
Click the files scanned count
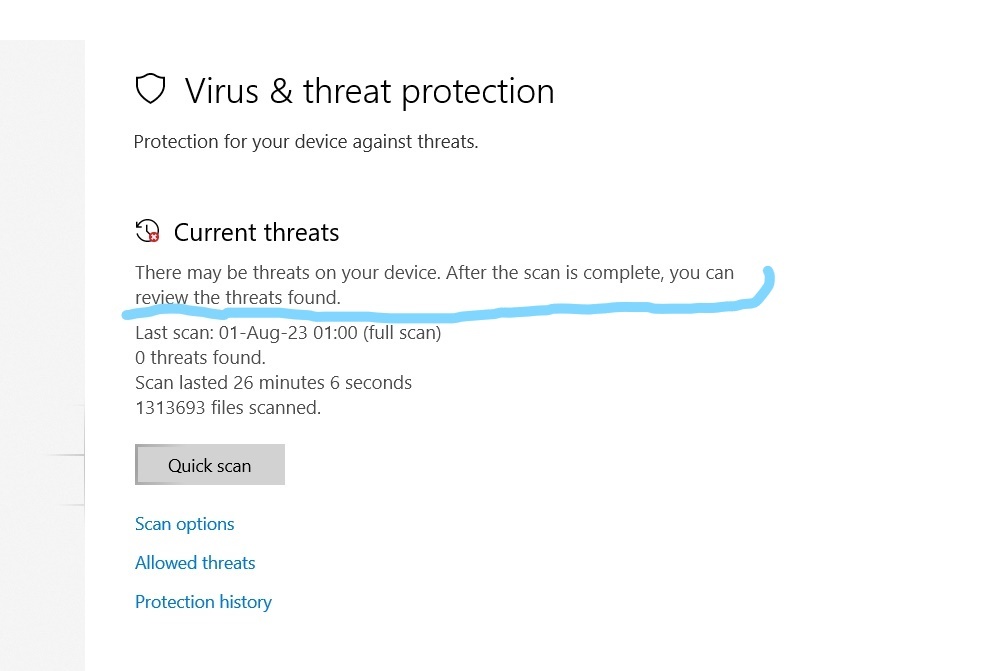click(227, 407)
